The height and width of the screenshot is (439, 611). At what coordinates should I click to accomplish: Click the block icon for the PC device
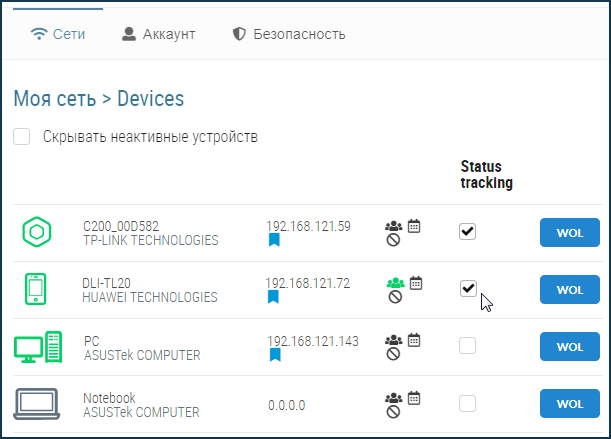click(x=395, y=354)
